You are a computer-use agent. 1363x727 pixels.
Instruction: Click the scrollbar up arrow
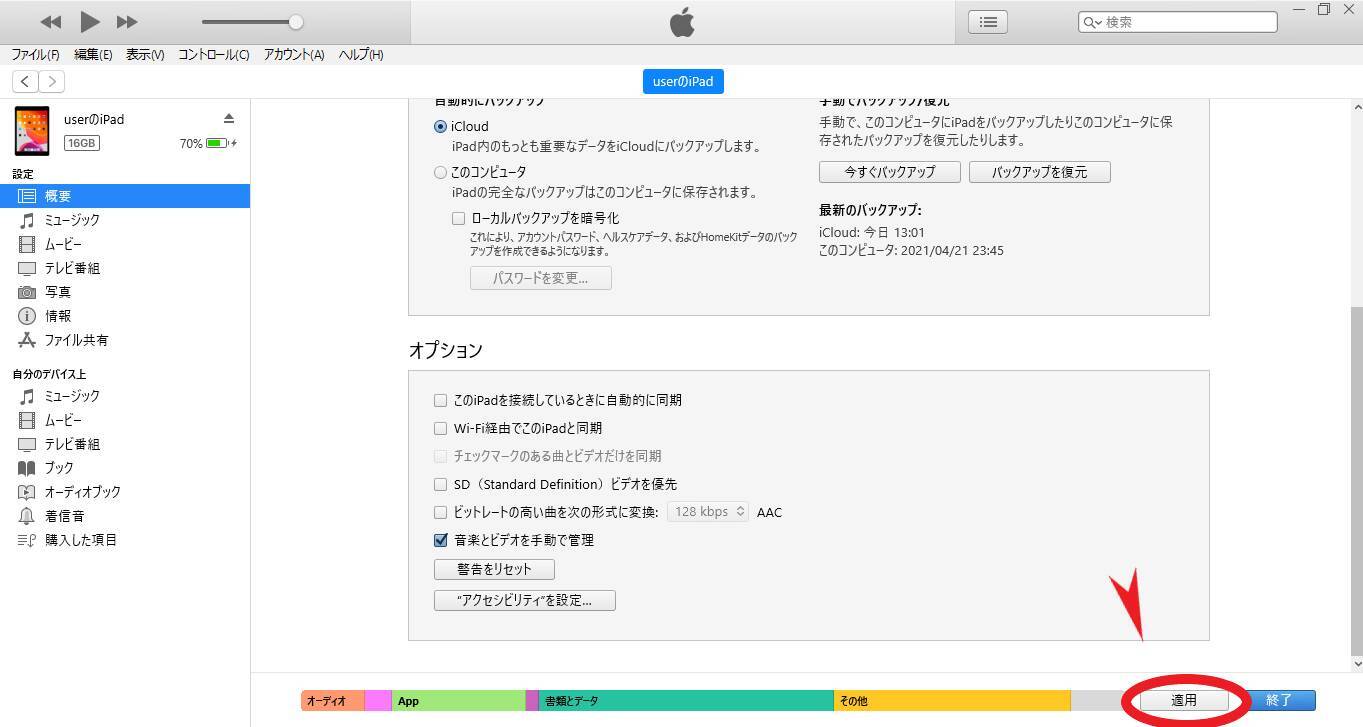pyautogui.click(x=1357, y=107)
